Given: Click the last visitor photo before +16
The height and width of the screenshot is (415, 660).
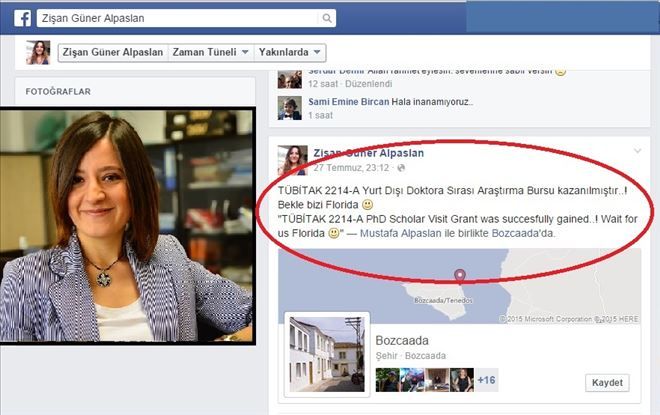Looking at the screenshot, I should 462,380.
